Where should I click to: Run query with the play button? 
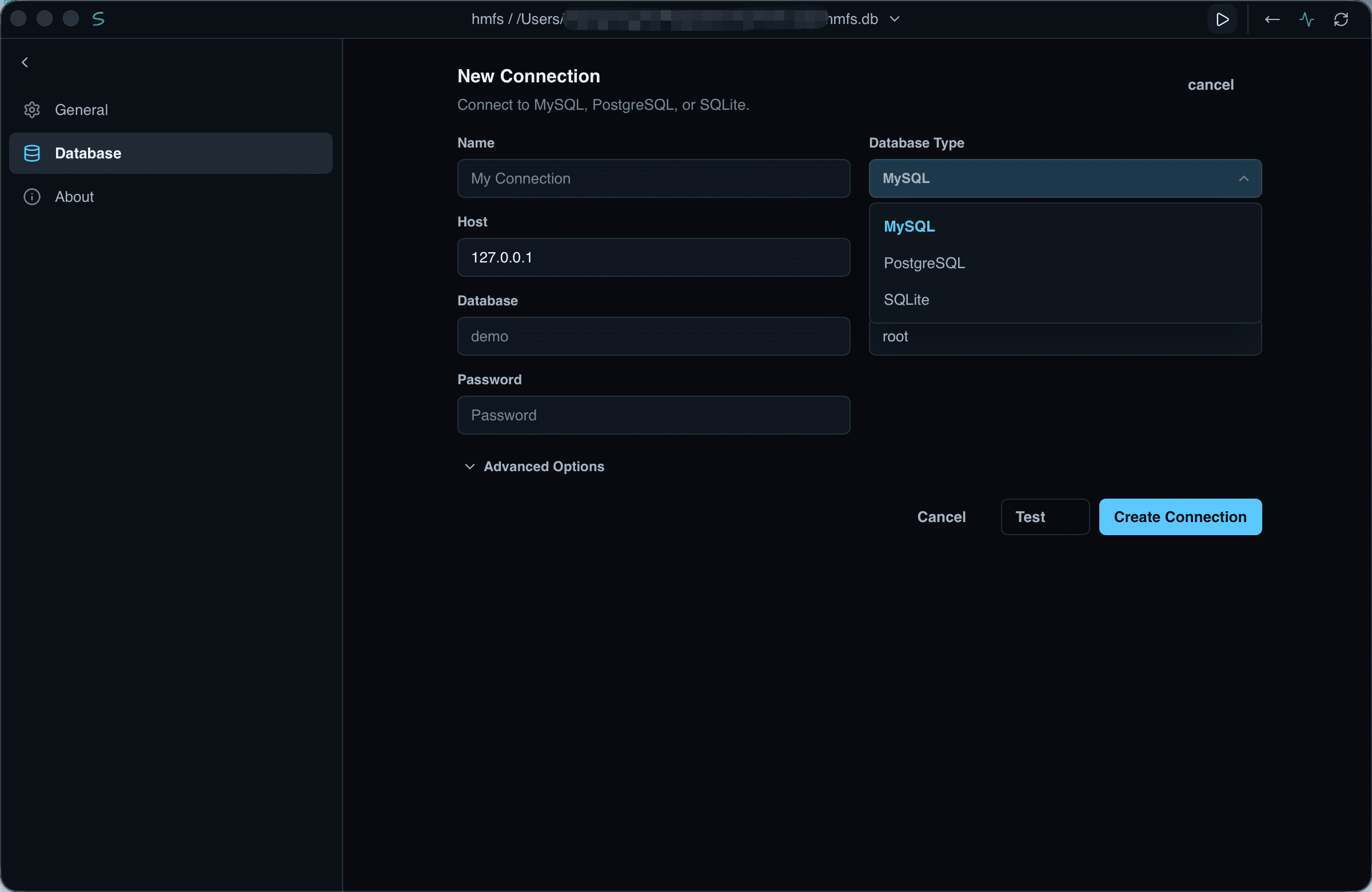pyautogui.click(x=1222, y=19)
